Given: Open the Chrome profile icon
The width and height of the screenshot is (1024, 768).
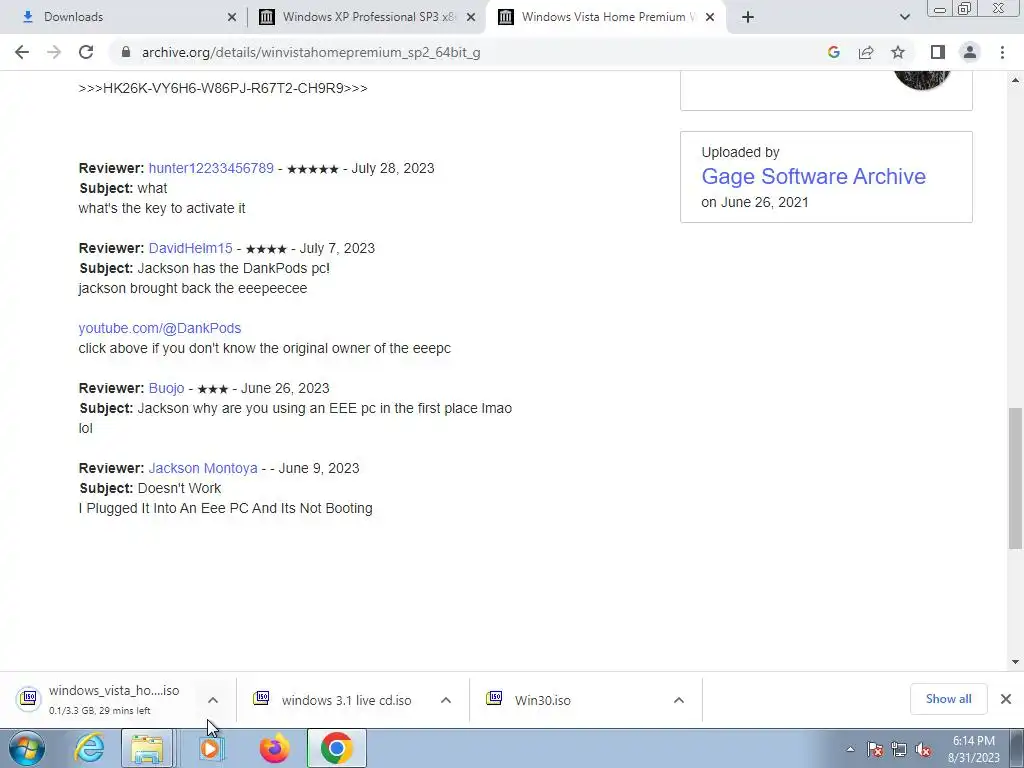Looking at the screenshot, I should click(970, 52).
